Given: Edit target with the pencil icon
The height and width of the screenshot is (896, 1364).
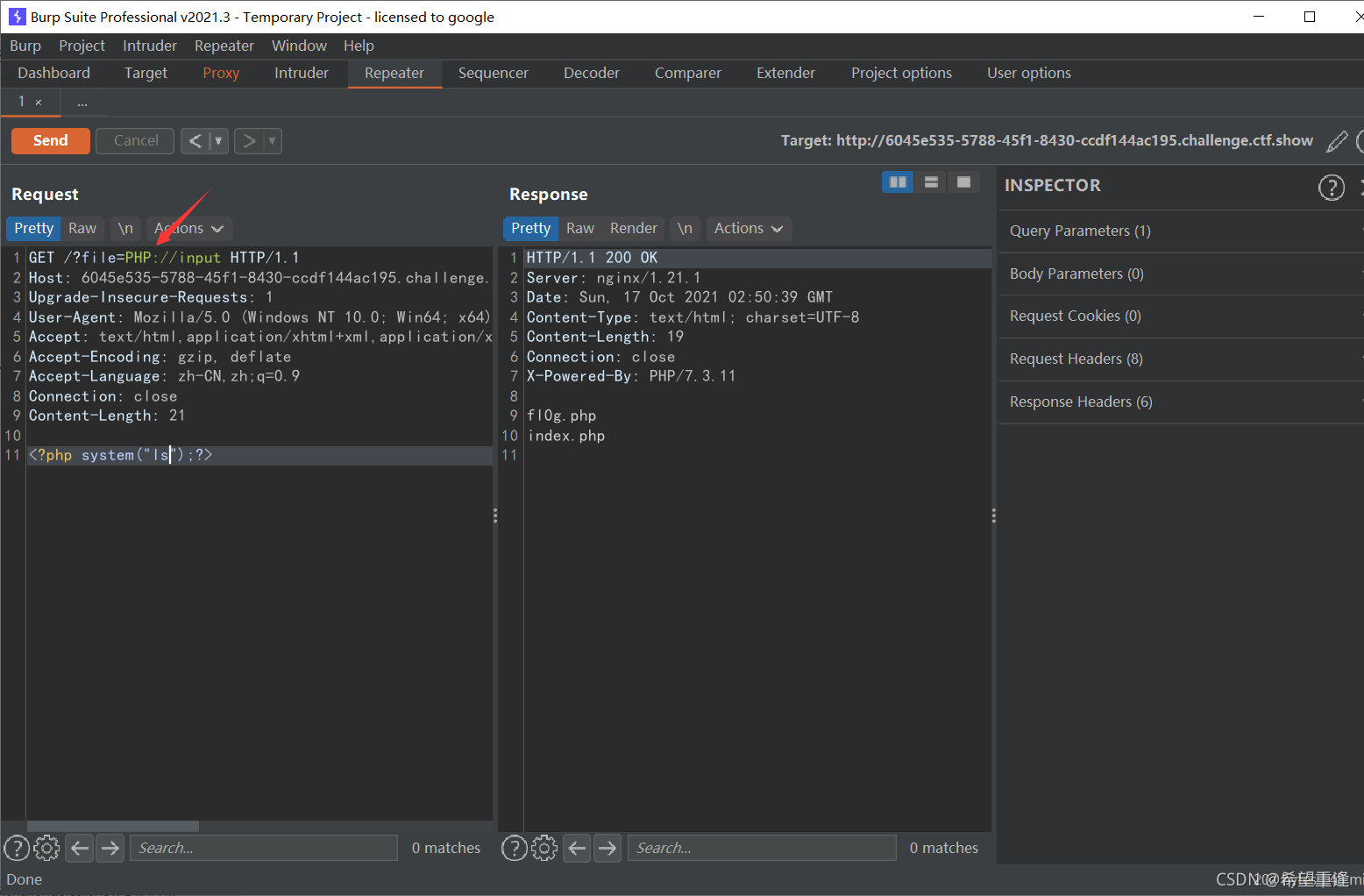Looking at the screenshot, I should tap(1337, 141).
